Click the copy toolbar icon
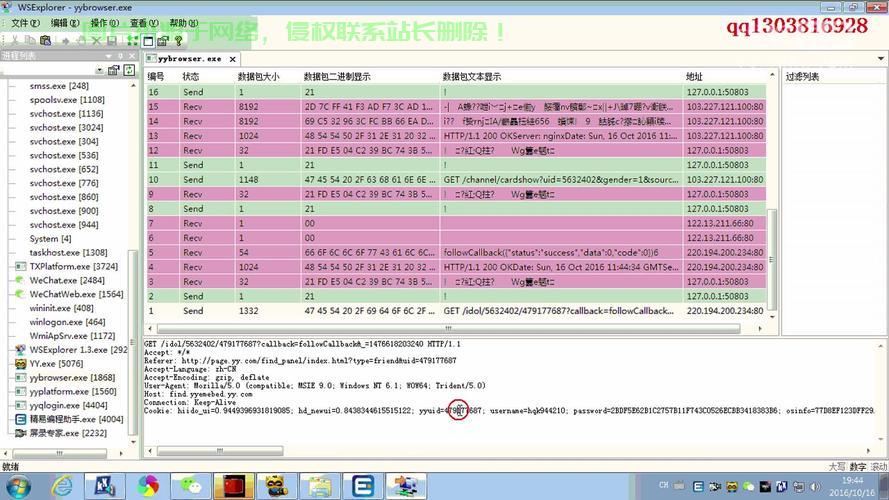 30,41
